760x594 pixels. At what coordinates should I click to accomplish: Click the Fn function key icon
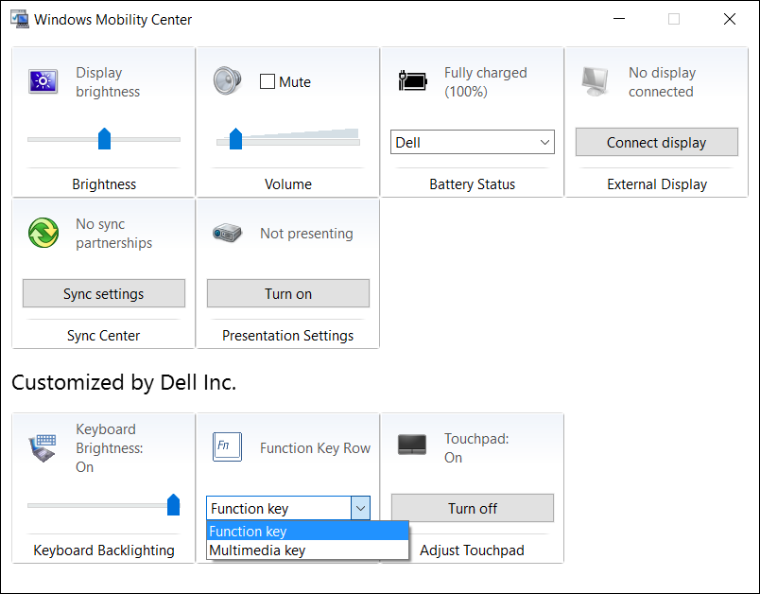tap(227, 447)
